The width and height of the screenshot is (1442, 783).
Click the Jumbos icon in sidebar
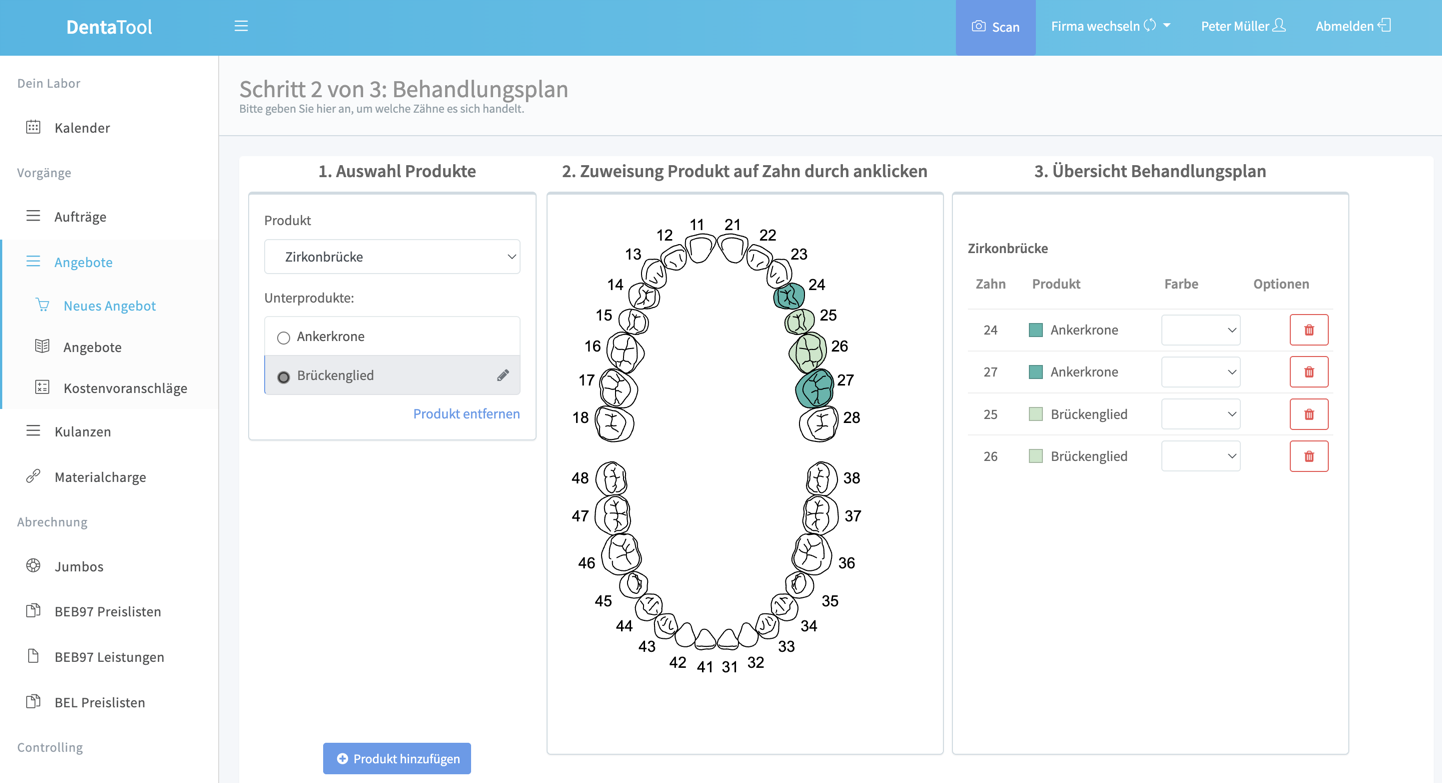34,566
